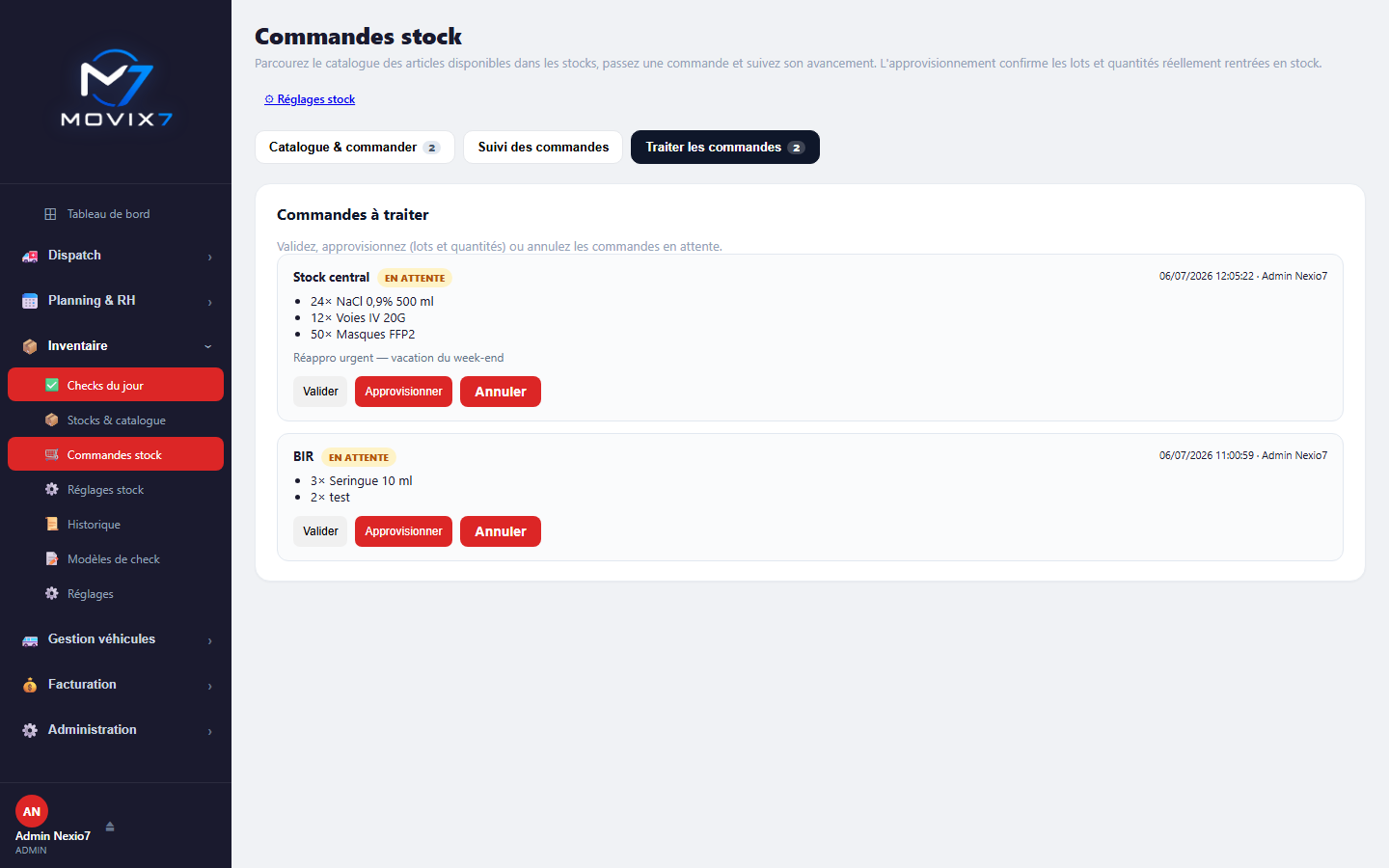Follow the Réglages stock link at top

310,99
